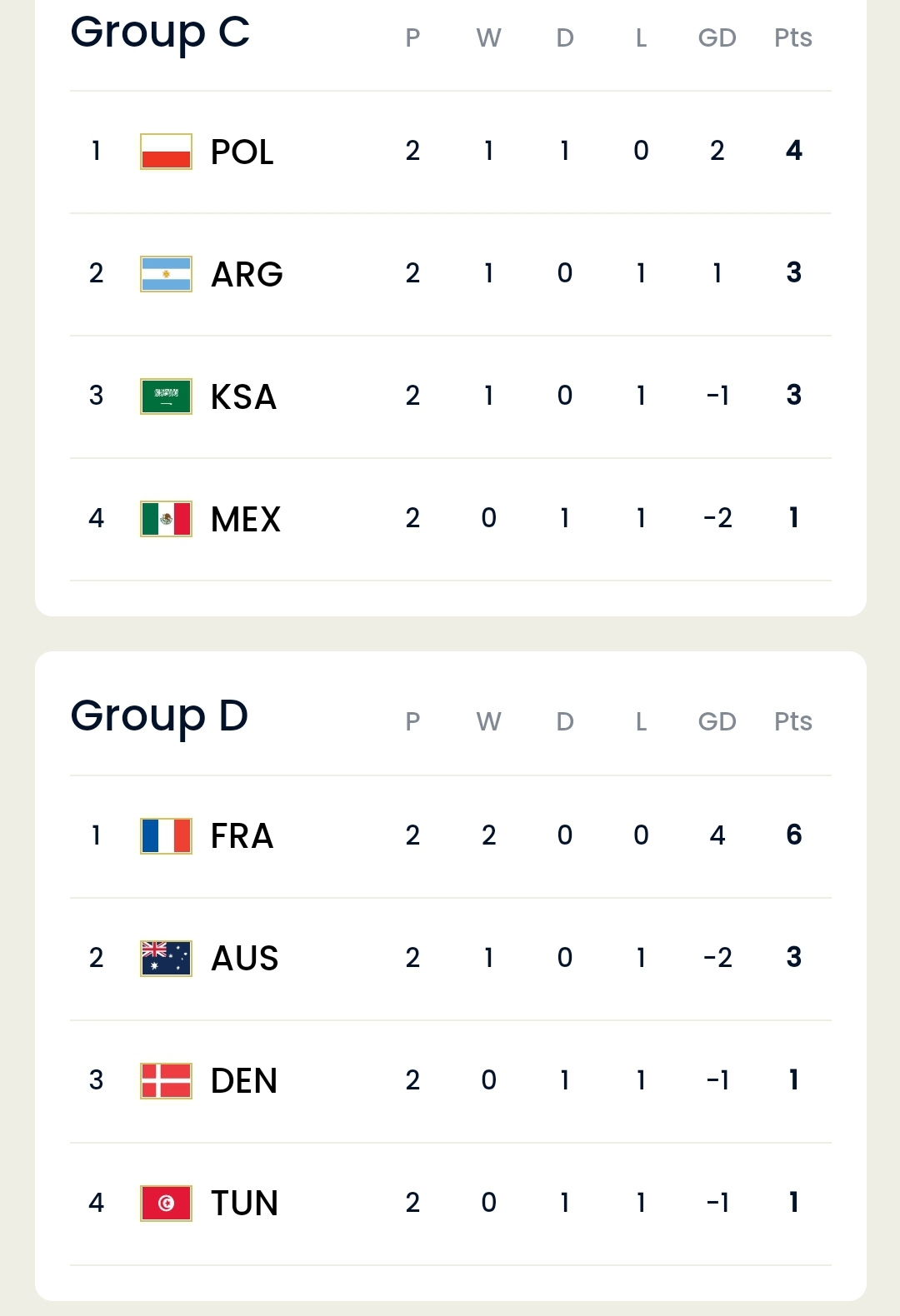Image resolution: width=900 pixels, height=1316 pixels.
Task: Tap the Denmark flag icon
Action: click(x=166, y=1080)
